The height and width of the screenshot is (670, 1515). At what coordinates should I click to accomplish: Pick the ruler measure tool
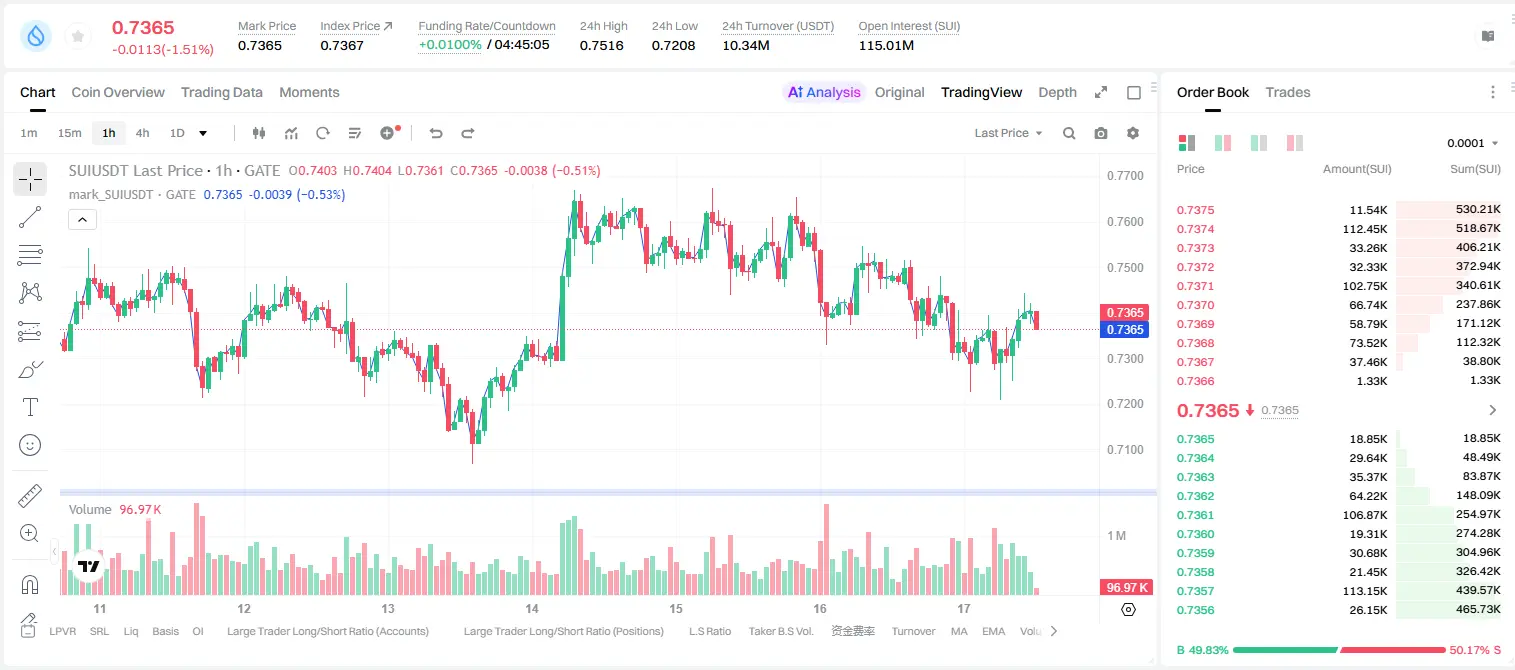30,496
